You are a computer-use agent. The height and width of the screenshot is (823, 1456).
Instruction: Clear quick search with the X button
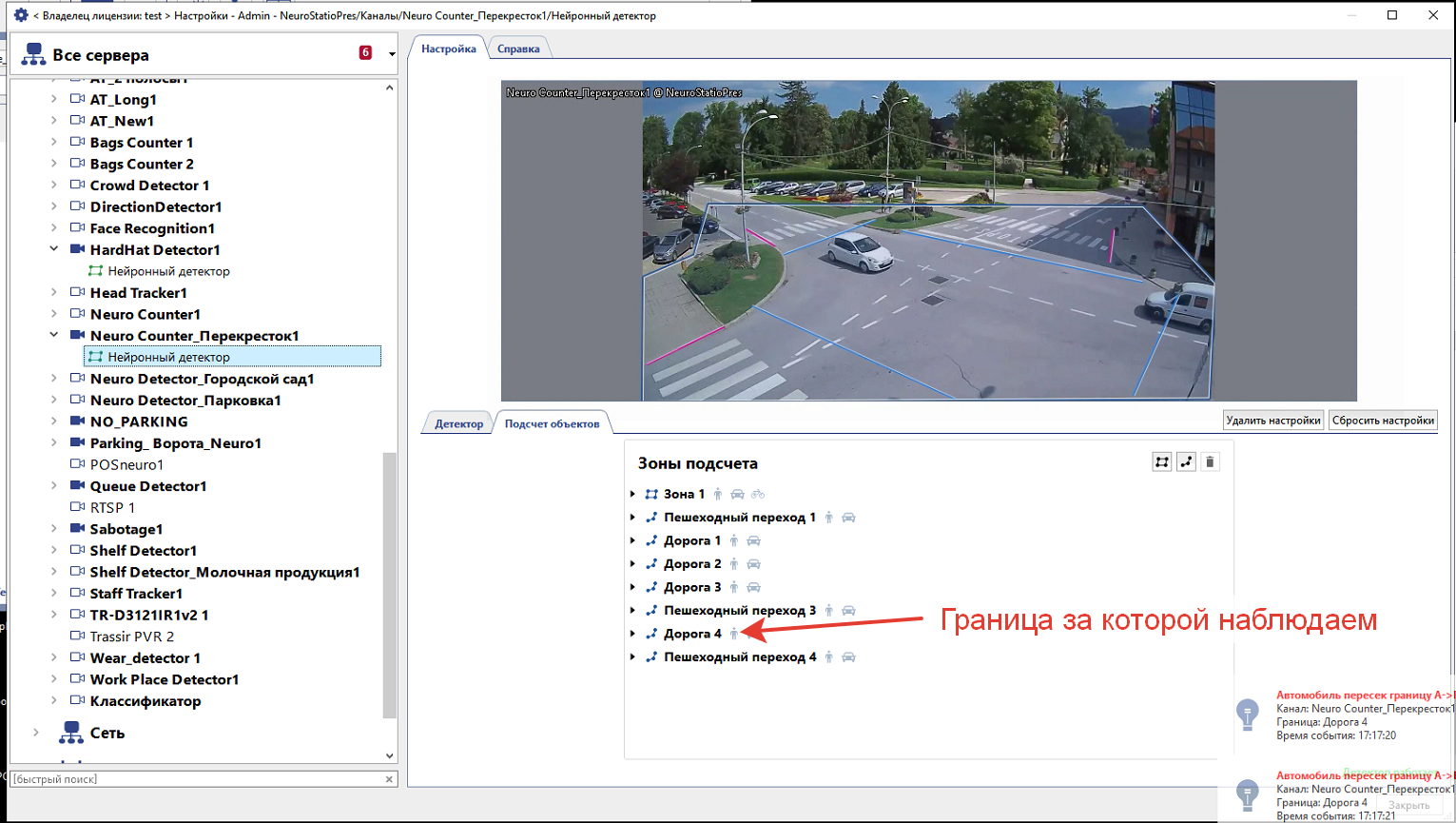(x=389, y=779)
